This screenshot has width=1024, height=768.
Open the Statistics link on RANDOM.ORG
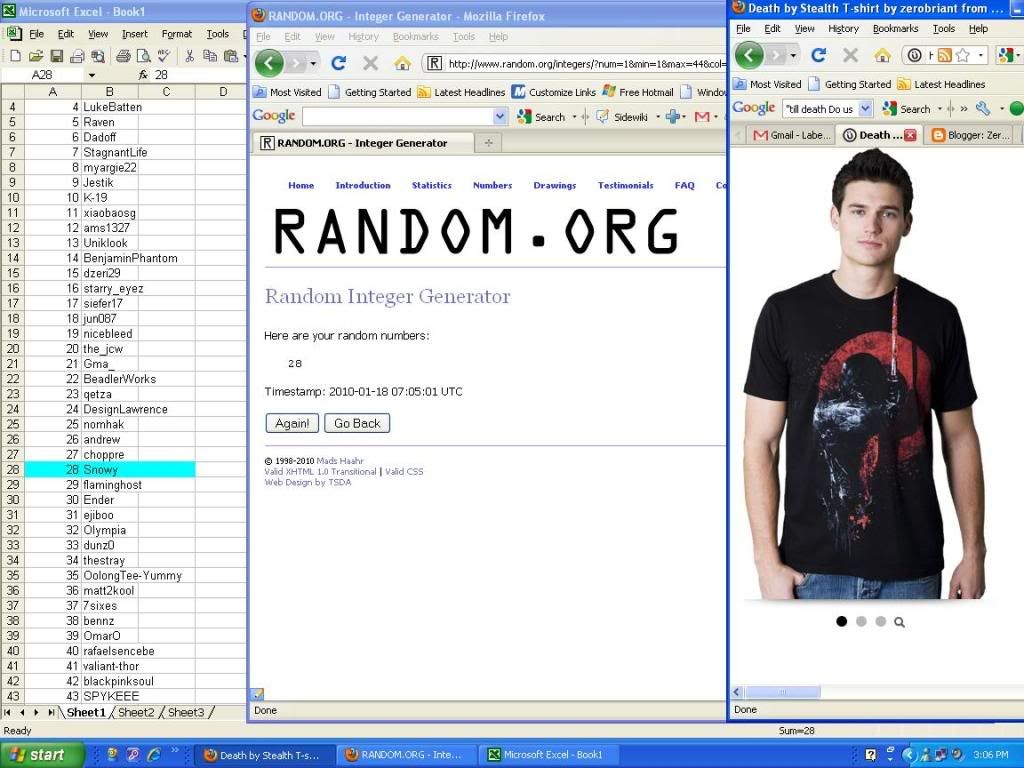click(x=432, y=185)
